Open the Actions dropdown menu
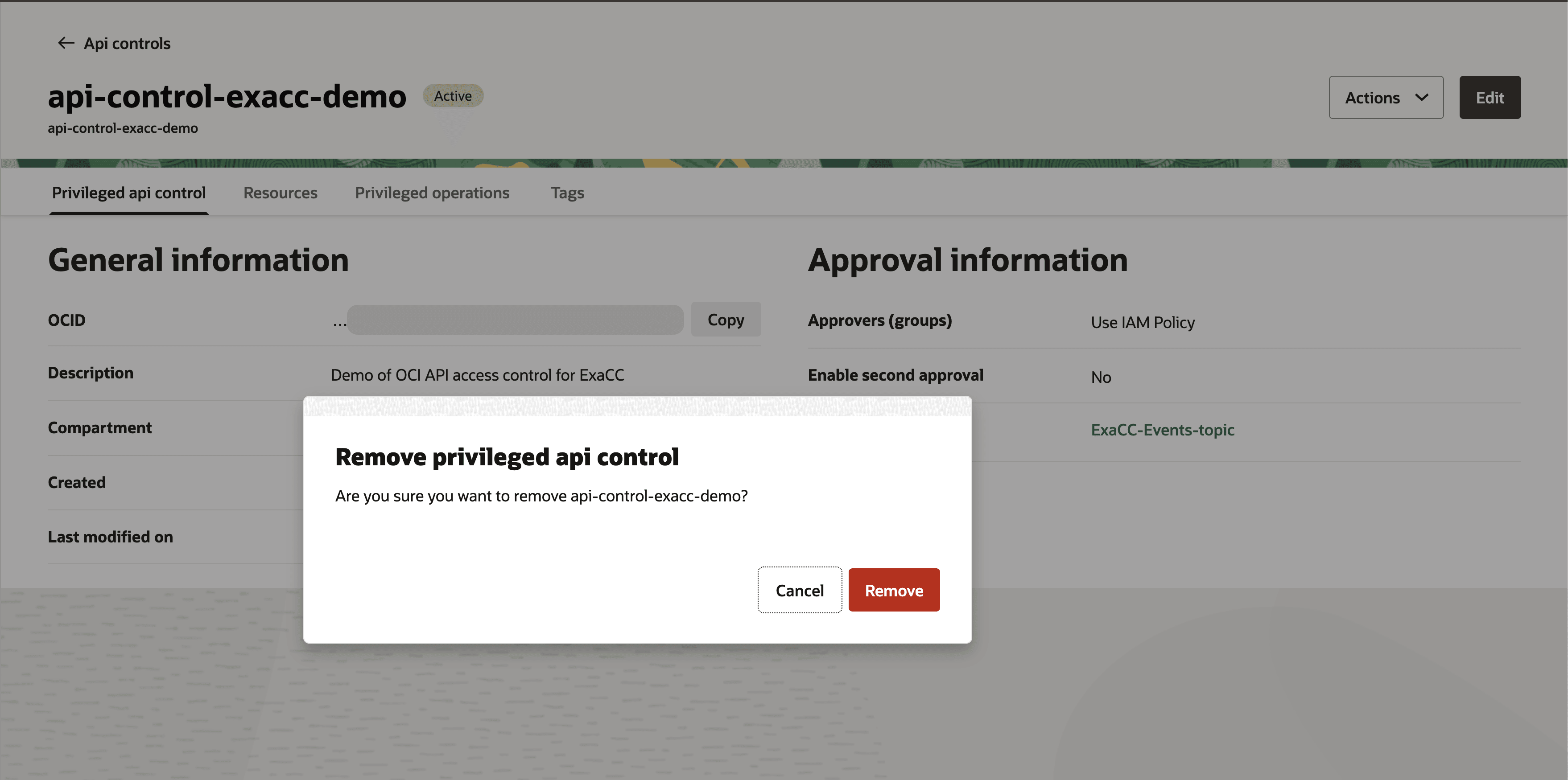Viewport: 1568px width, 780px height. pyautogui.click(x=1386, y=97)
